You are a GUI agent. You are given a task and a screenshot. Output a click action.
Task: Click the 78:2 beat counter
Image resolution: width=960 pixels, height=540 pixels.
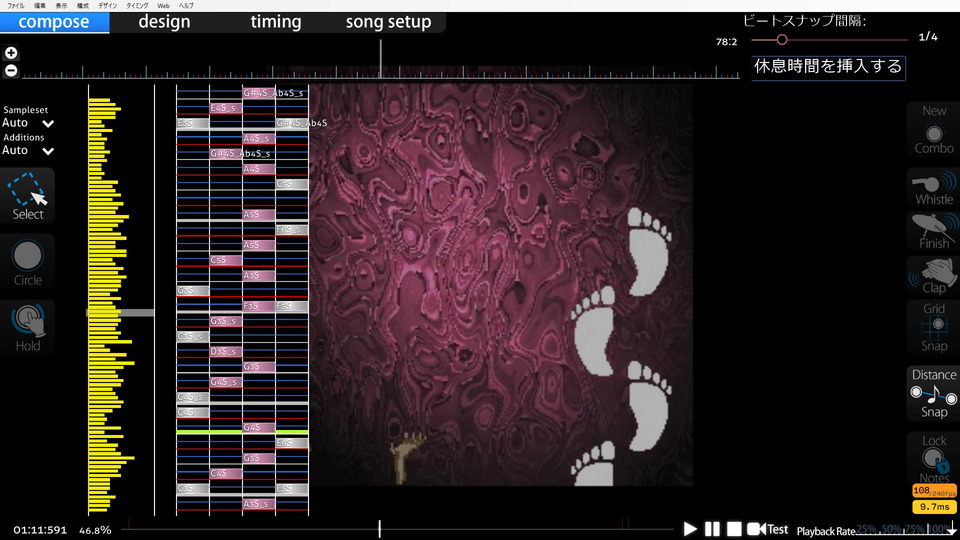[x=726, y=42]
